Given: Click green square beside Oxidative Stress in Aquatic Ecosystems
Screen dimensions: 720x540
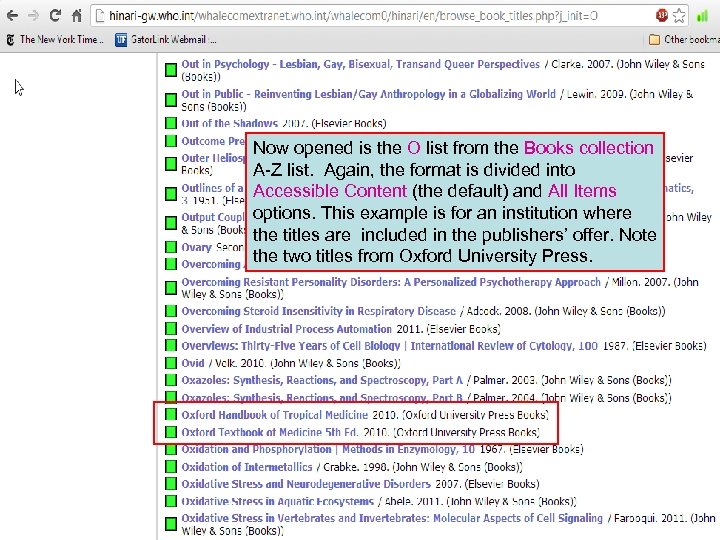Looking at the screenshot, I should click(171, 501).
